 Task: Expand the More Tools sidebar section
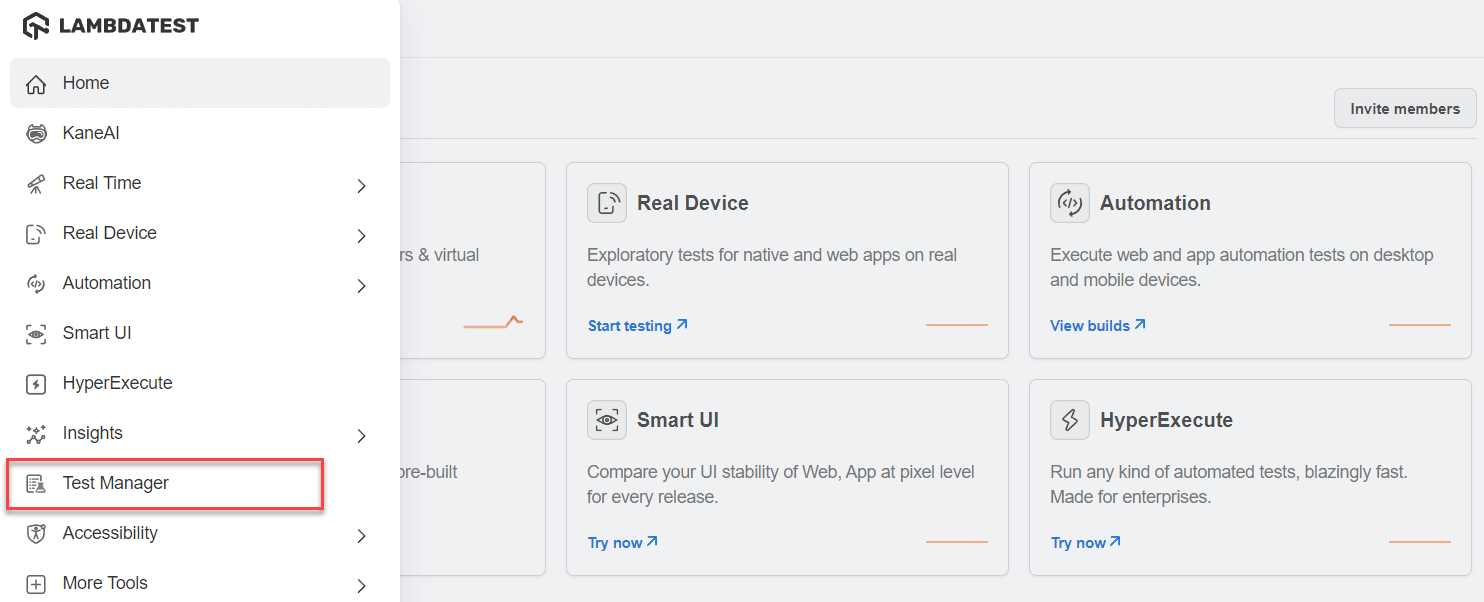pyautogui.click(x=361, y=585)
